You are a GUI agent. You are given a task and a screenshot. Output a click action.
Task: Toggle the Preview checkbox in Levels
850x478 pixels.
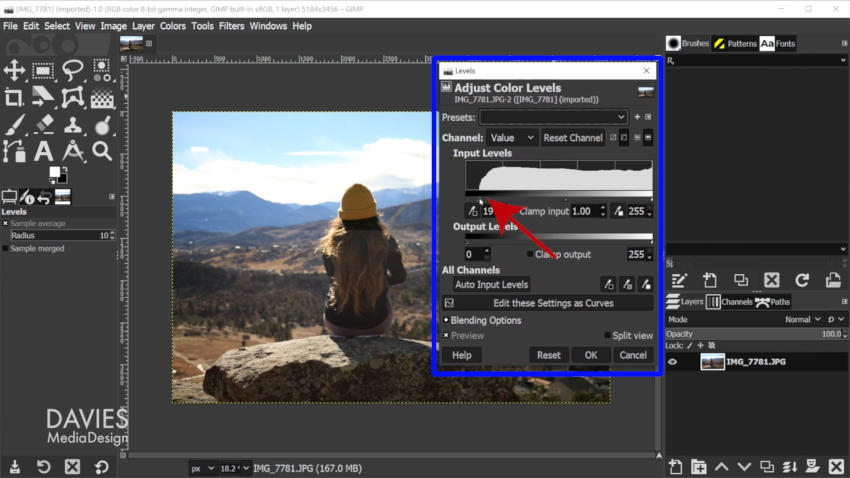446,335
